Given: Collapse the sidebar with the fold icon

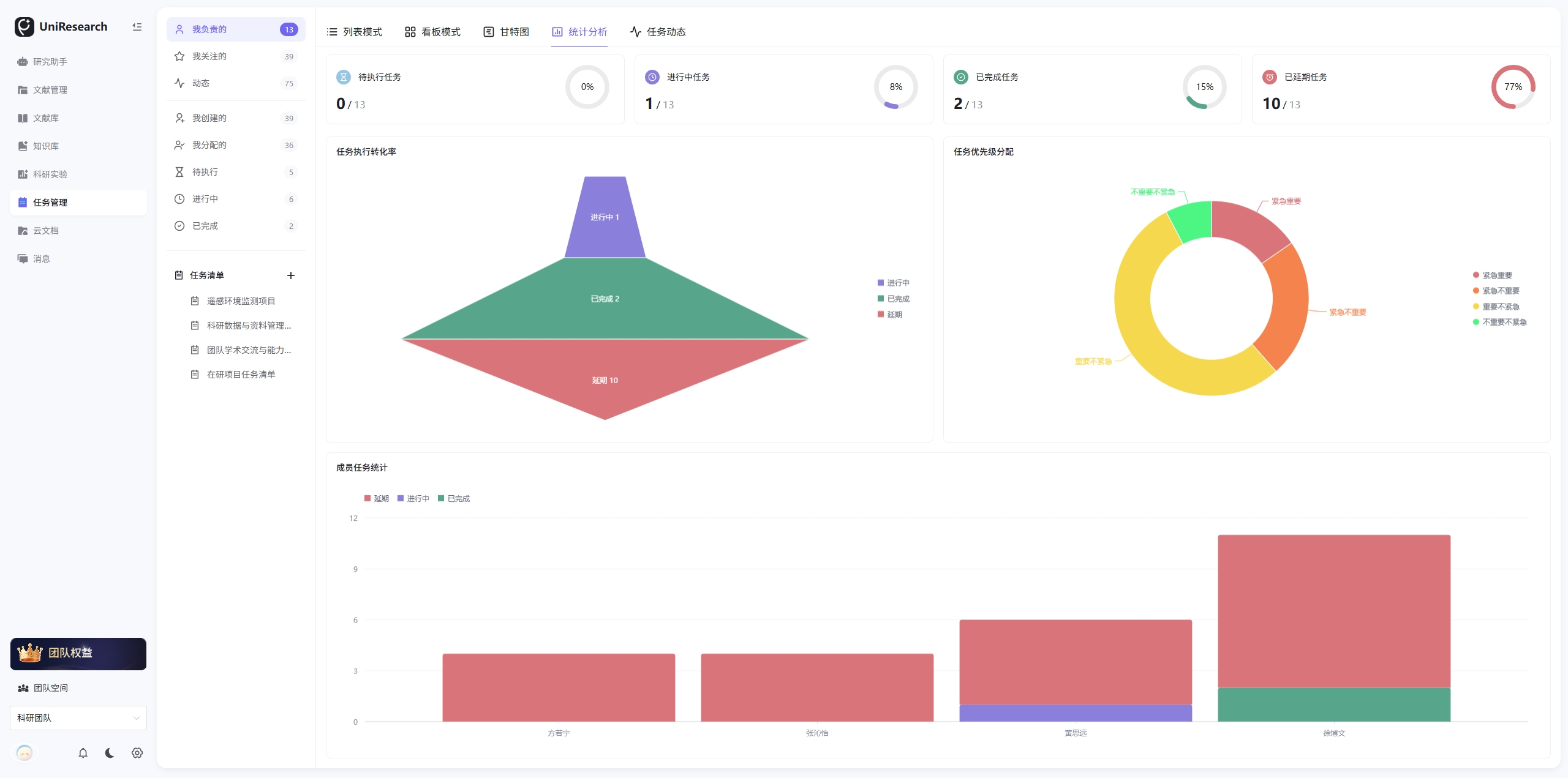Looking at the screenshot, I should (137, 27).
